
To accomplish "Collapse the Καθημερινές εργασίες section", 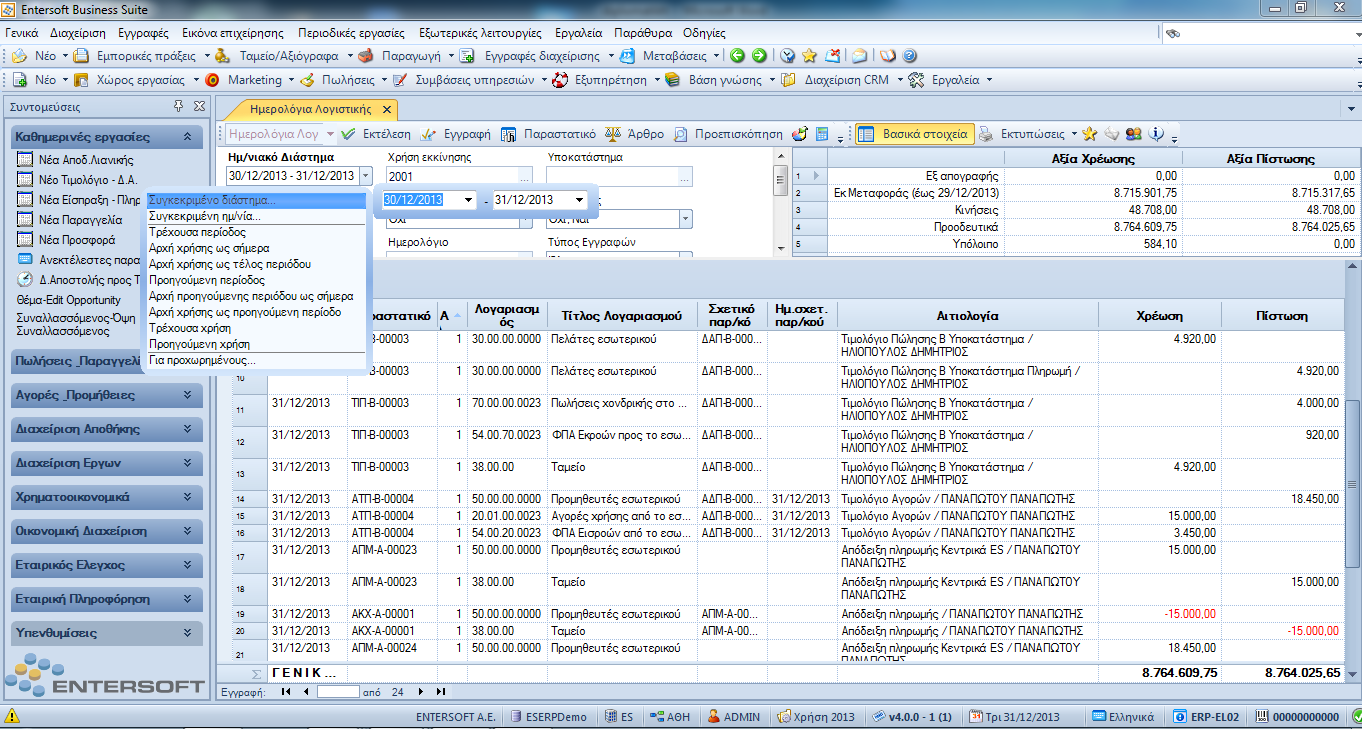I will coord(187,137).
